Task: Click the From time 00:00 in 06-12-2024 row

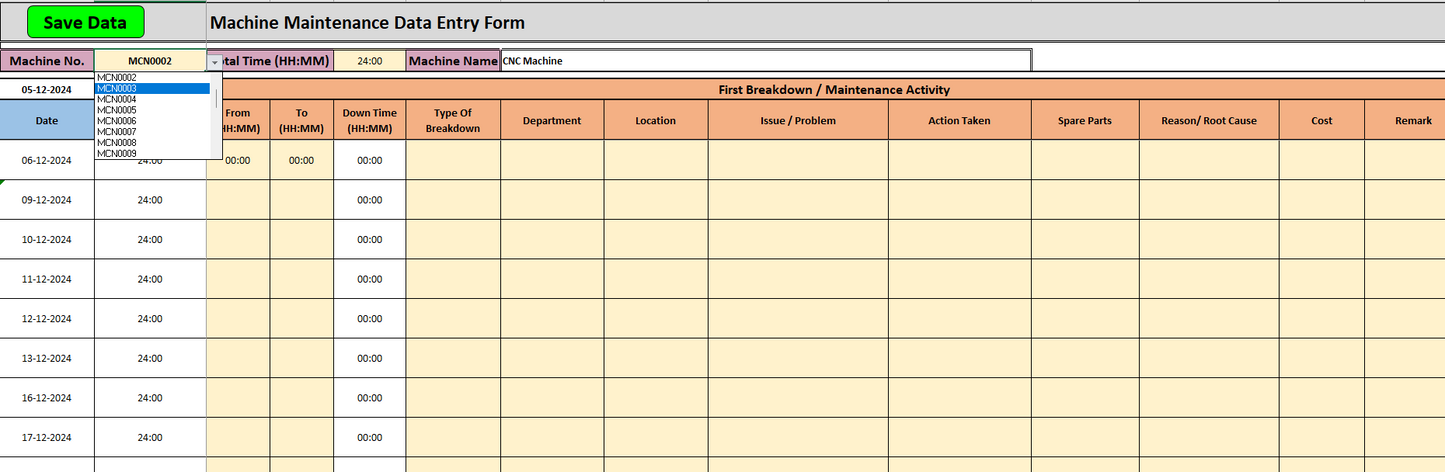Action: (238, 160)
